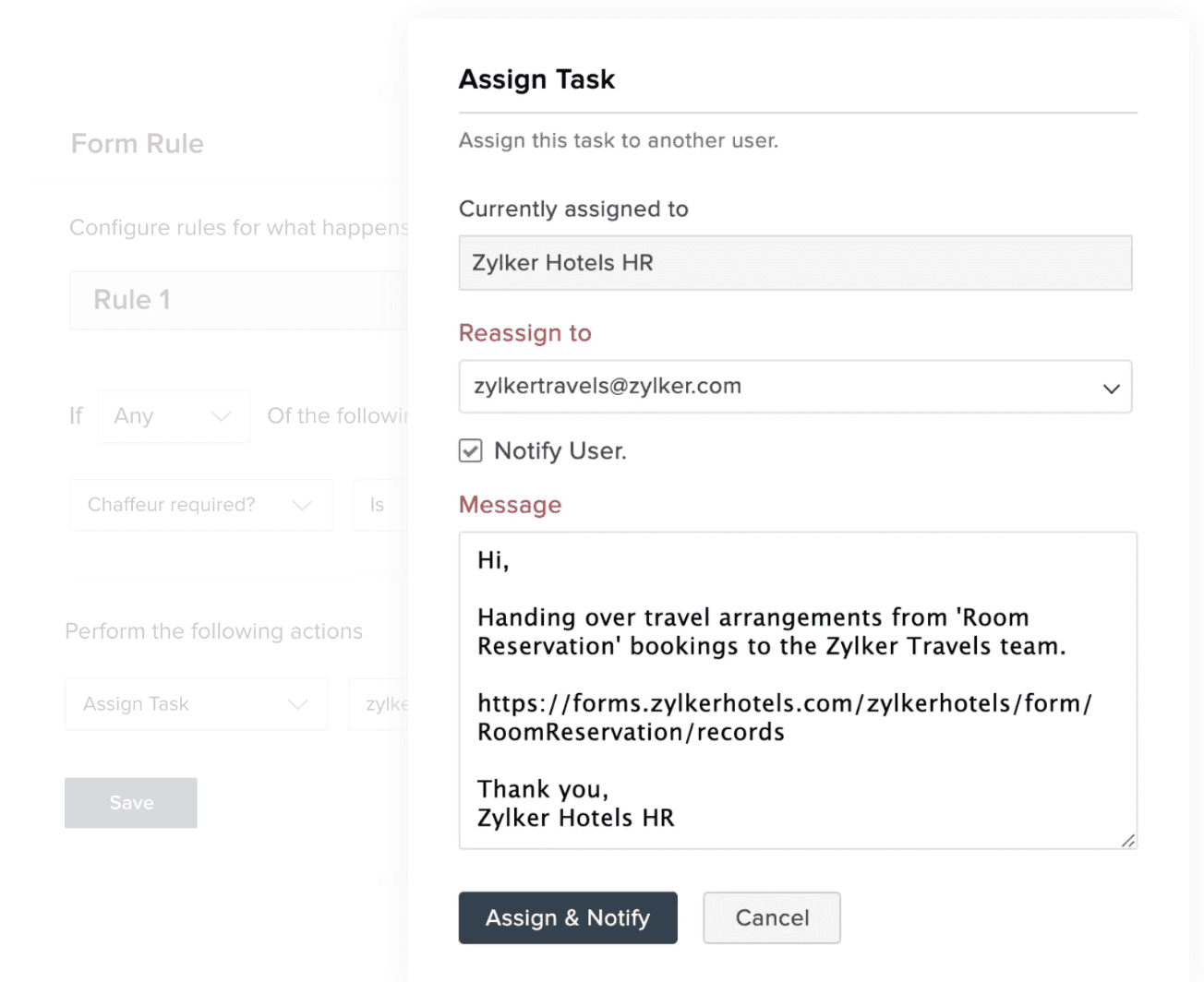The height and width of the screenshot is (982, 1204).
Task: Open the 'Is' operator dropdown
Action: tap(379, 505)
